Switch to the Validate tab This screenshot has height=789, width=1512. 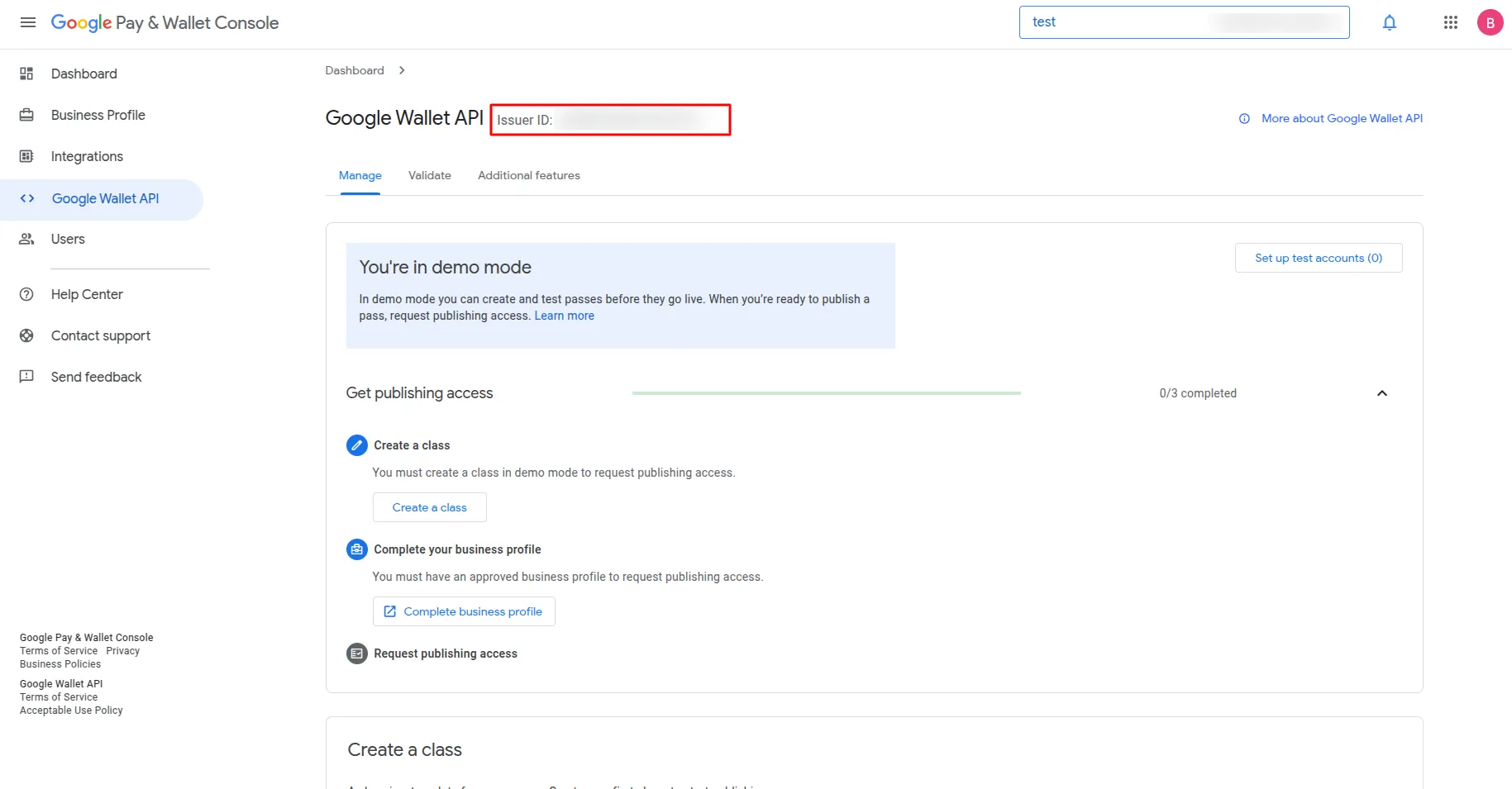(x=429, y=175)
